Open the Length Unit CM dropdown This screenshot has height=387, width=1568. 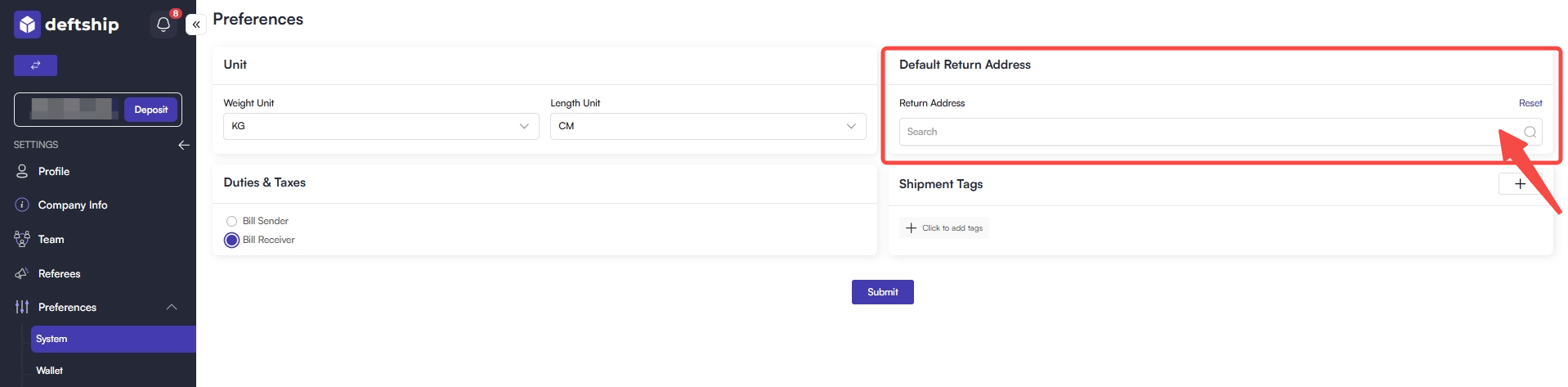708,126
